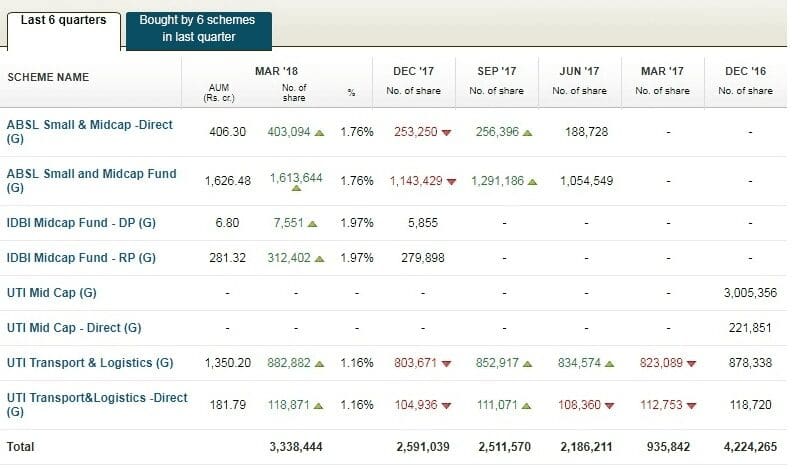Viewport: 800px width, 469px height.
Task: Switch to Last 6 quarters tab
Action: pyautogui.click(x=64, y=30)
